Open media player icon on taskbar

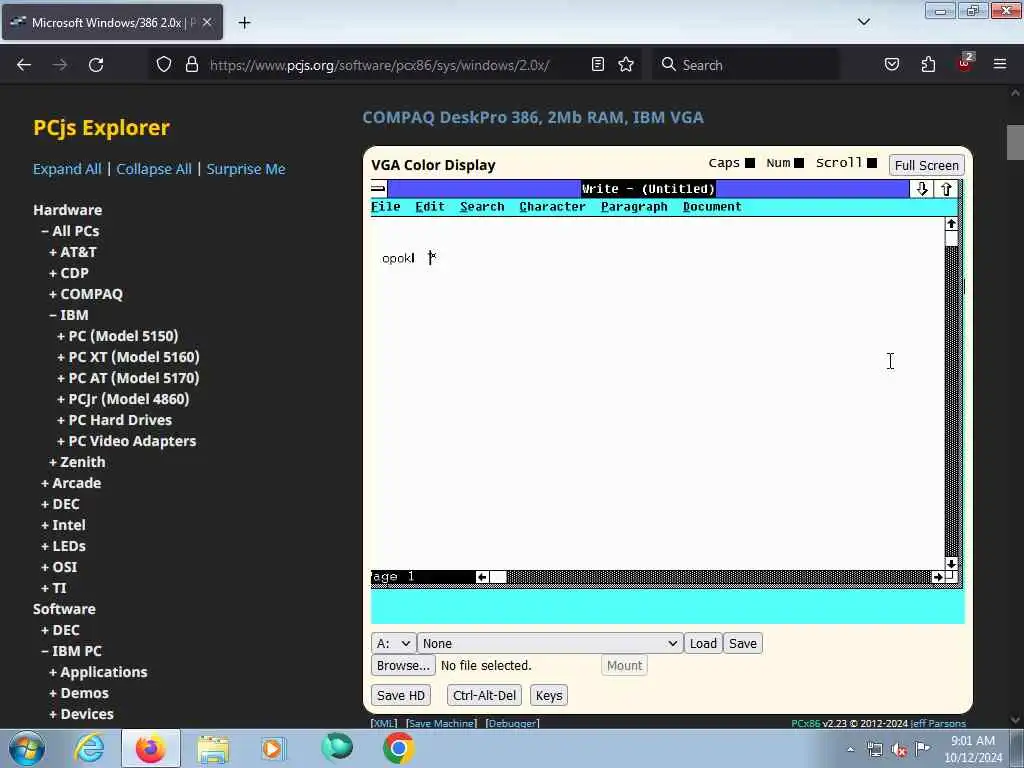tap(273, 748)
